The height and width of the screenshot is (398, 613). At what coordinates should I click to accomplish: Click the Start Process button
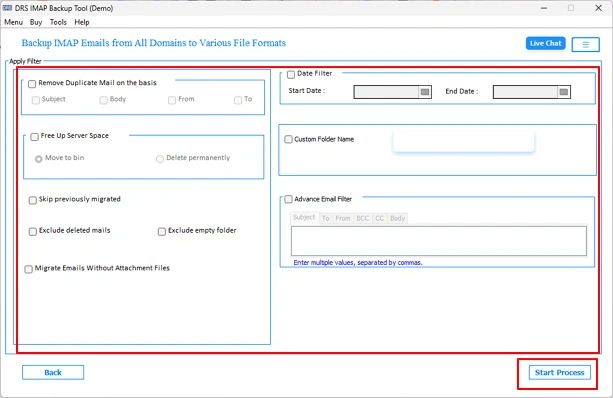pos(559,373)
